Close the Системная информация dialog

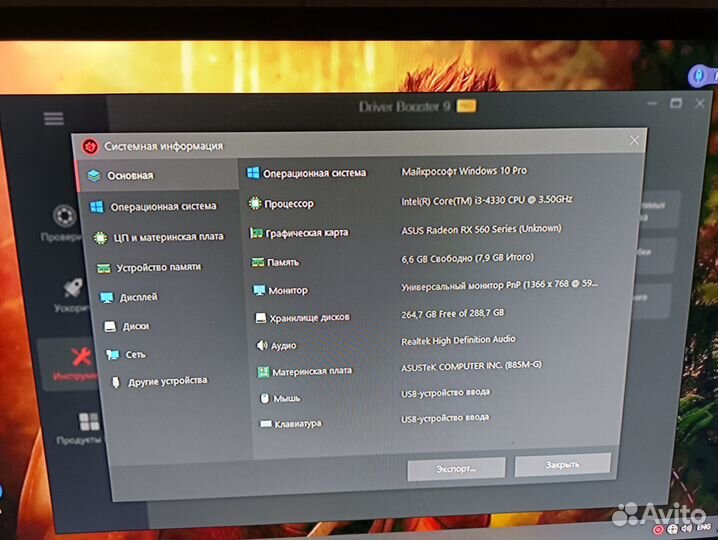tap(634, 141)
